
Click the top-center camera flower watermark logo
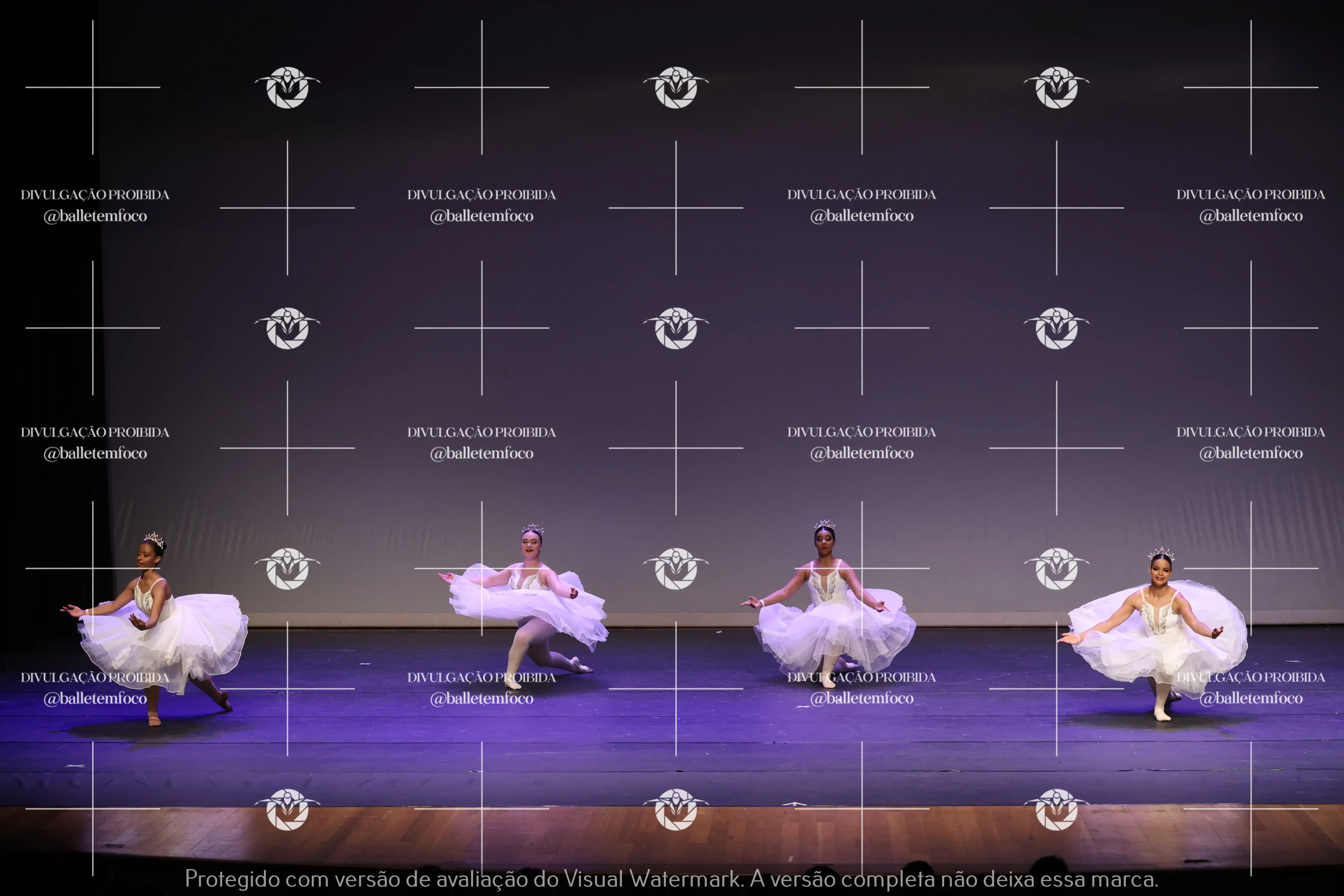[676, 87]
